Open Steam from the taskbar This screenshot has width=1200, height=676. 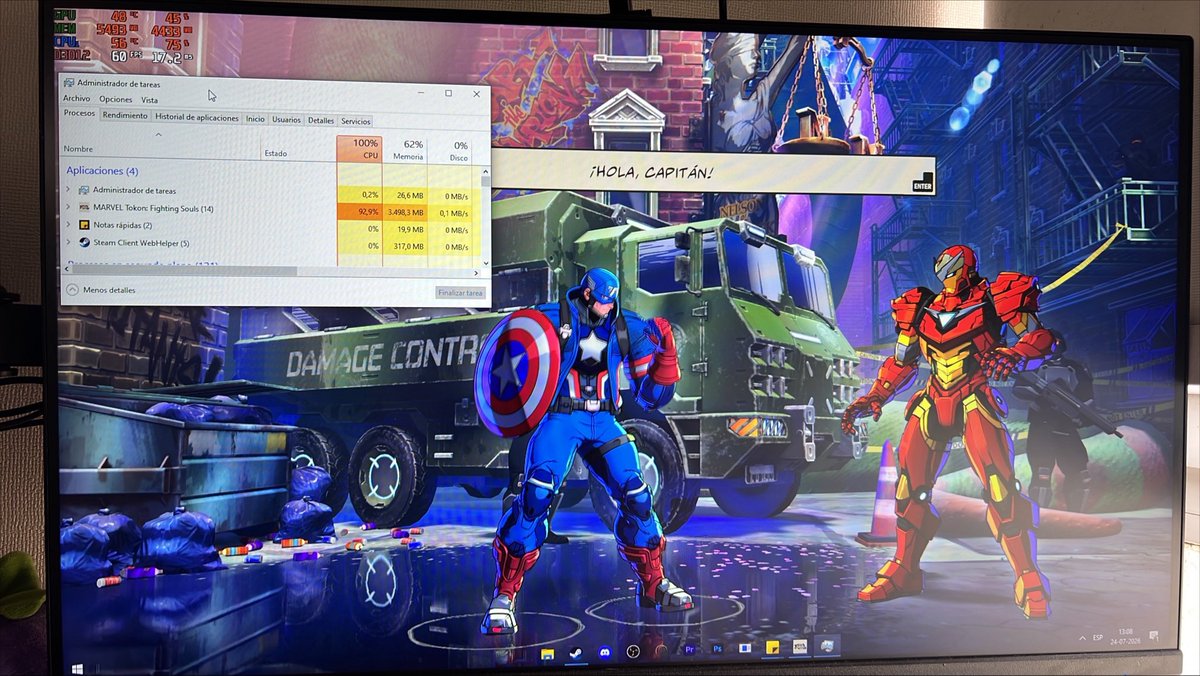576,651
